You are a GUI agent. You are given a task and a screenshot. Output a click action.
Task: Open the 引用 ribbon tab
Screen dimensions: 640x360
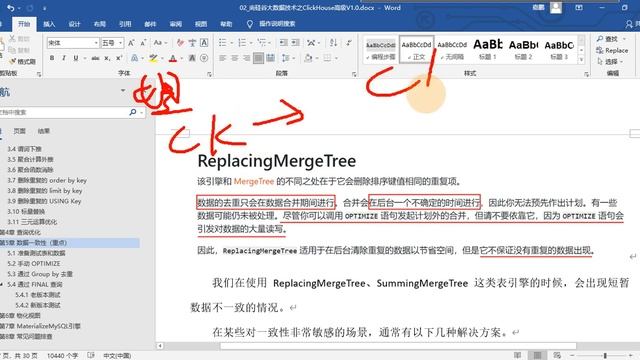click(x=125, y=24)
